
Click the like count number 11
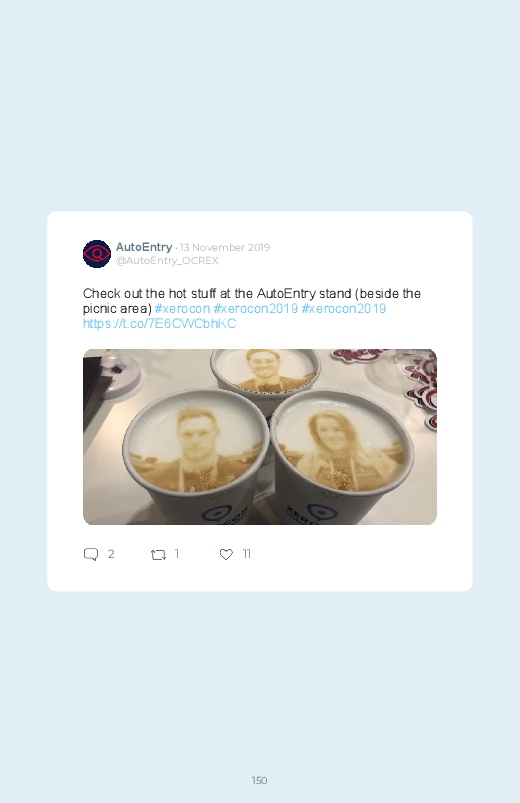246,554
